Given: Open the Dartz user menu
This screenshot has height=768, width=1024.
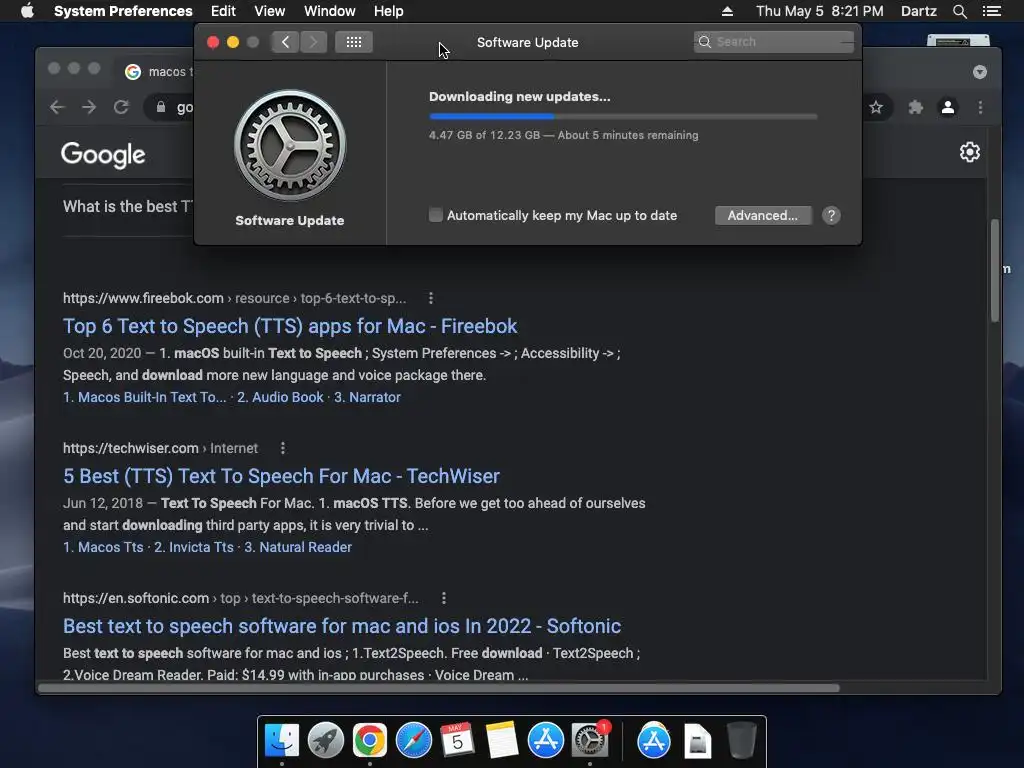Looking at the screenshot, I should pyautogui.click(x=918, y=11).
